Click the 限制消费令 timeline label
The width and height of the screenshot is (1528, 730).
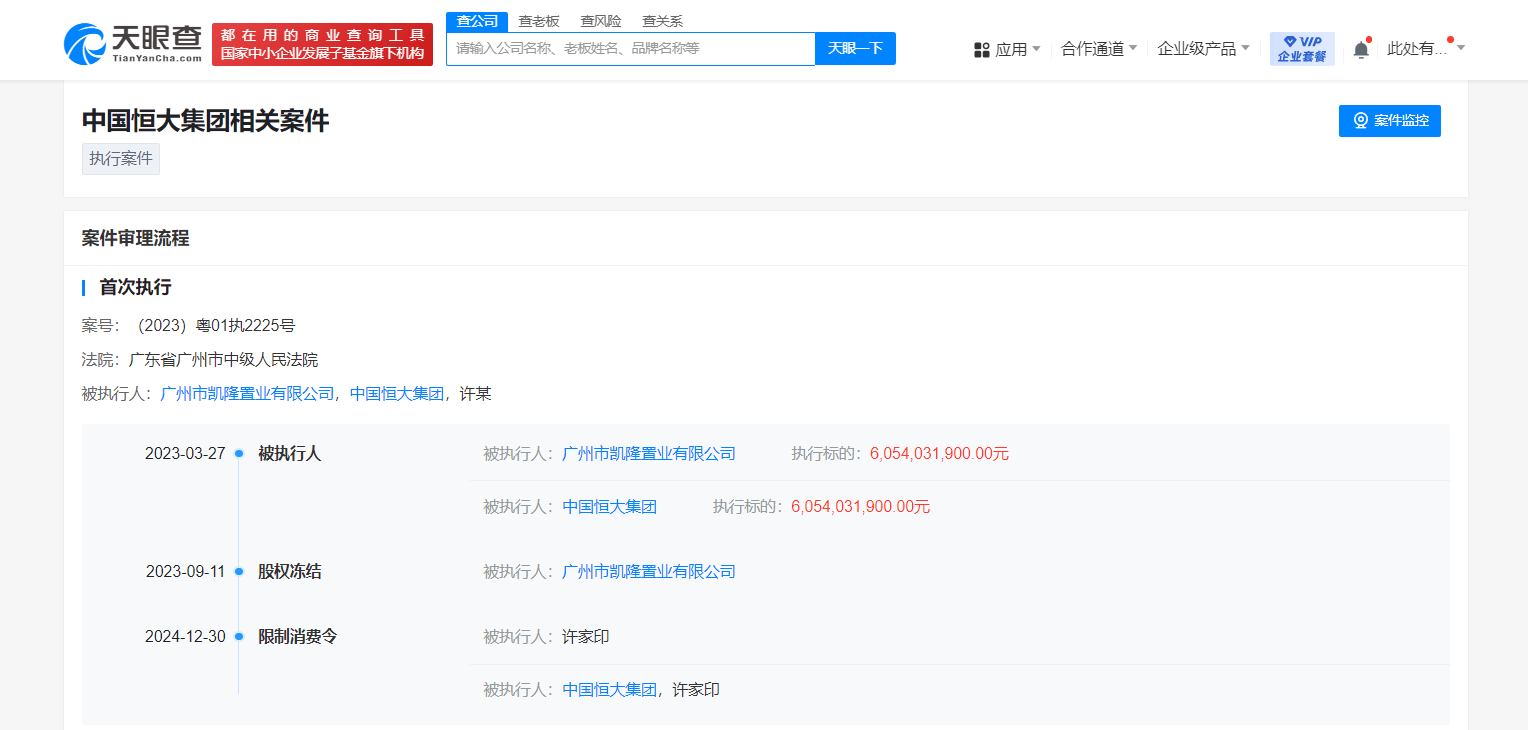[298, 636]
